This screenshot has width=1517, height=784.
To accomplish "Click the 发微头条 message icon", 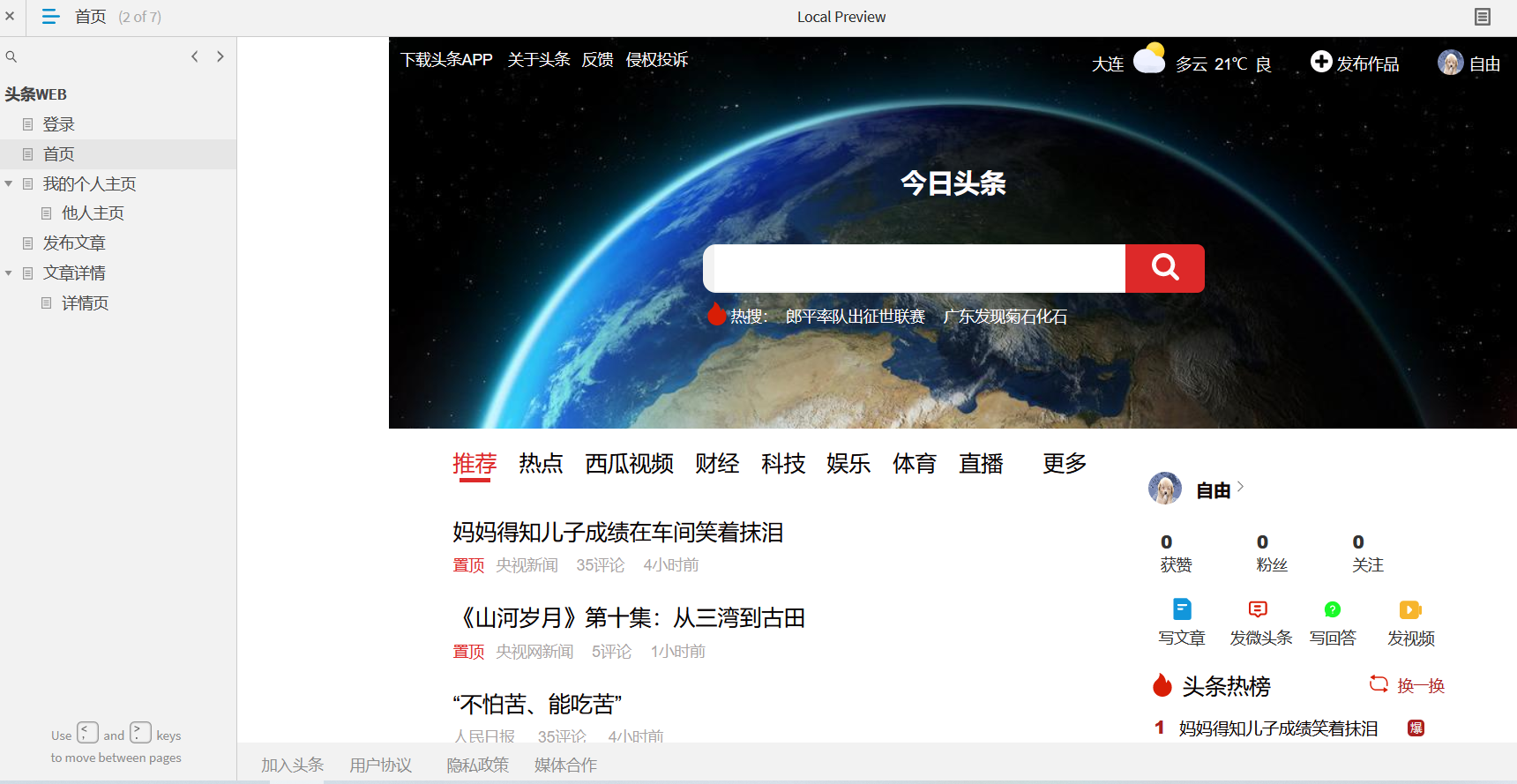I will click(1258, 609).
